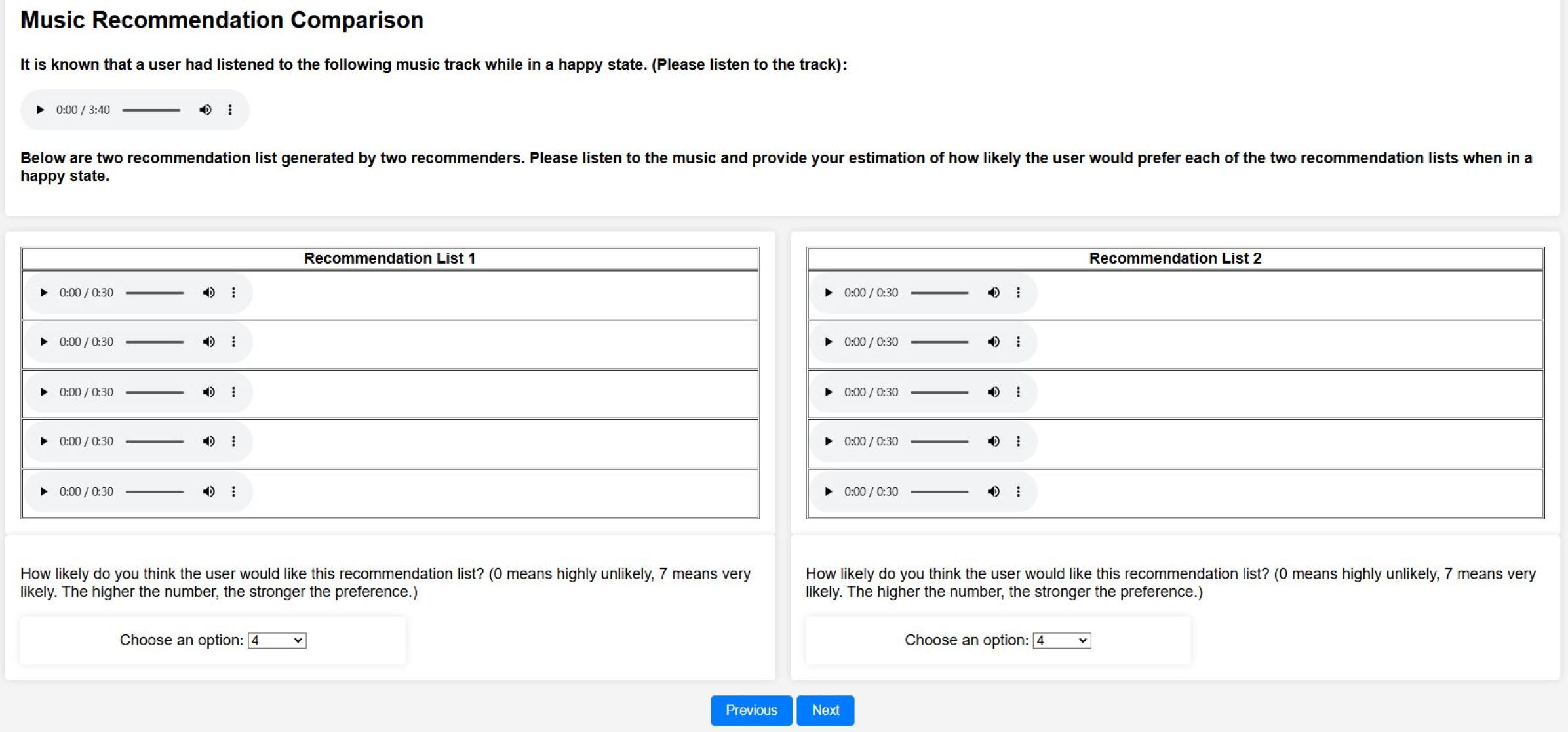Open options menu for third track in List 2
This screenshot has width=1568, height=732.
click(x=1018, y=392)
